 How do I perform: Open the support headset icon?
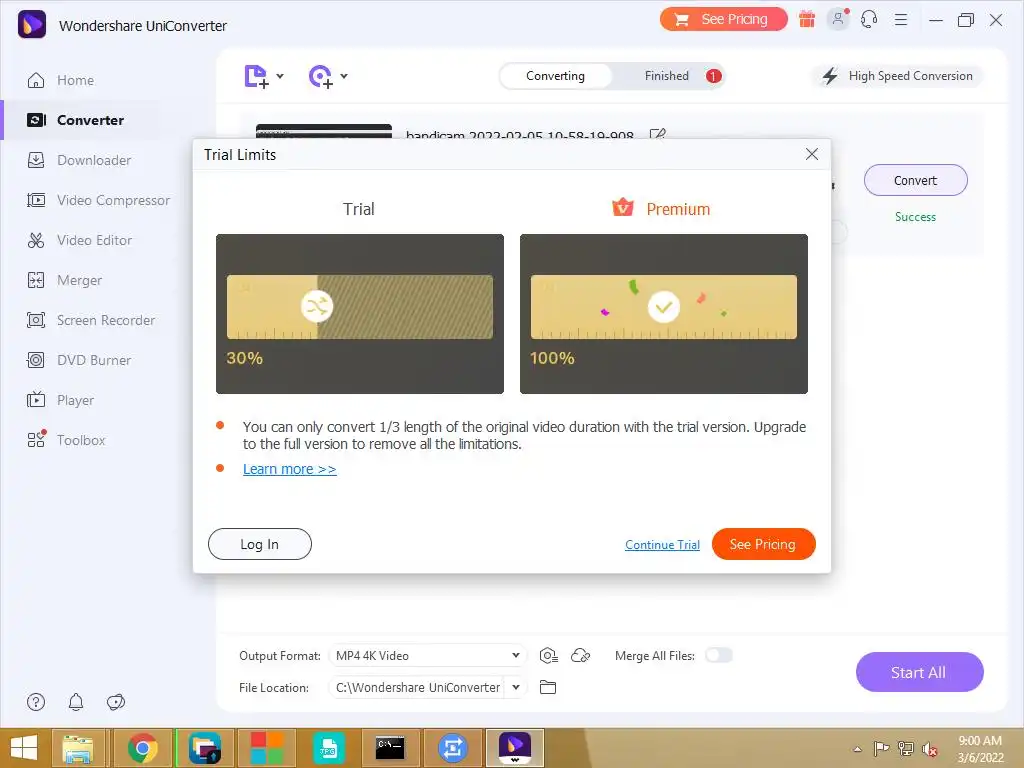tap(869, 20)
